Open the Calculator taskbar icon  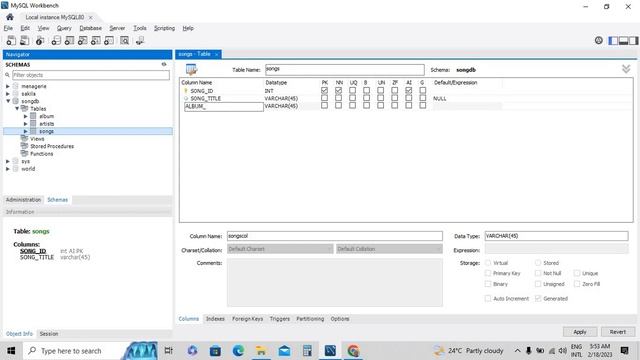pos(307,351)
